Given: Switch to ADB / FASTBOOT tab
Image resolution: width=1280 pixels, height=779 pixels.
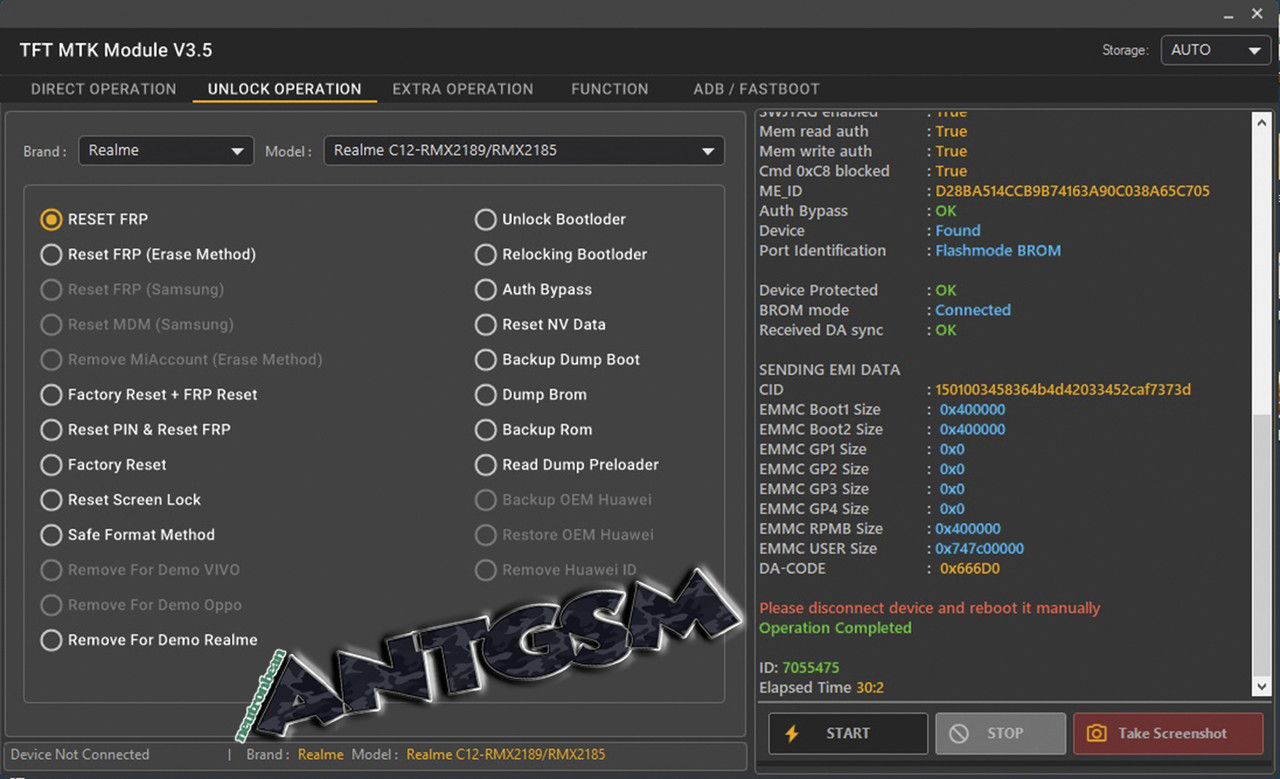Looking at the screenshot, I should 757,89.
